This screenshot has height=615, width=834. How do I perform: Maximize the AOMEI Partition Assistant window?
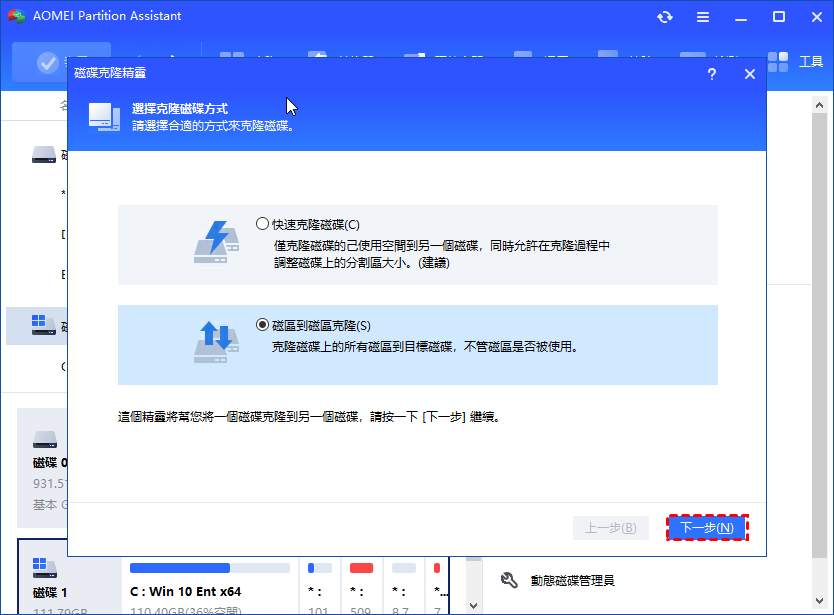(x=779, y=17)
